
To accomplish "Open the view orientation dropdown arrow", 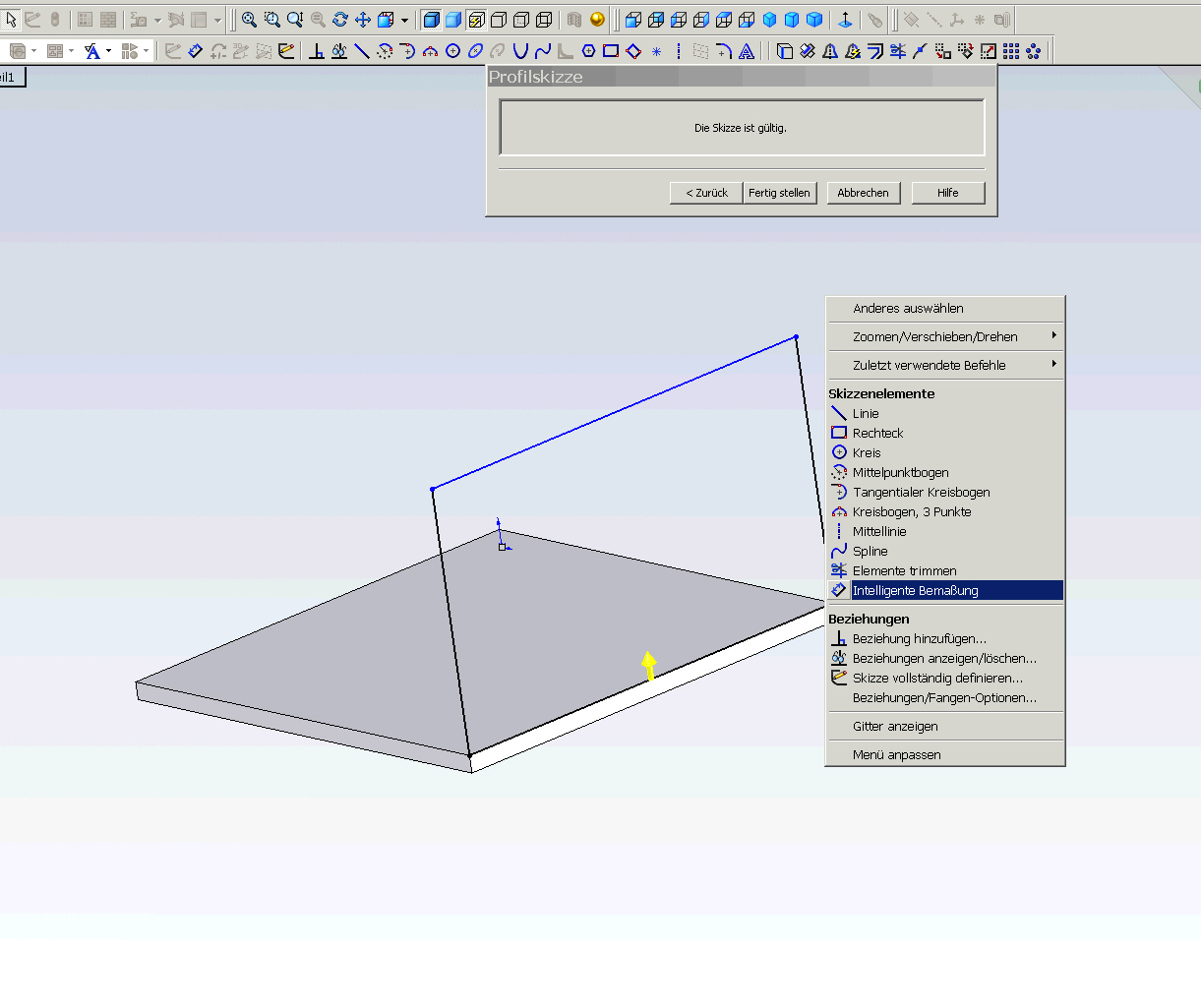I will tap(404, 20).
